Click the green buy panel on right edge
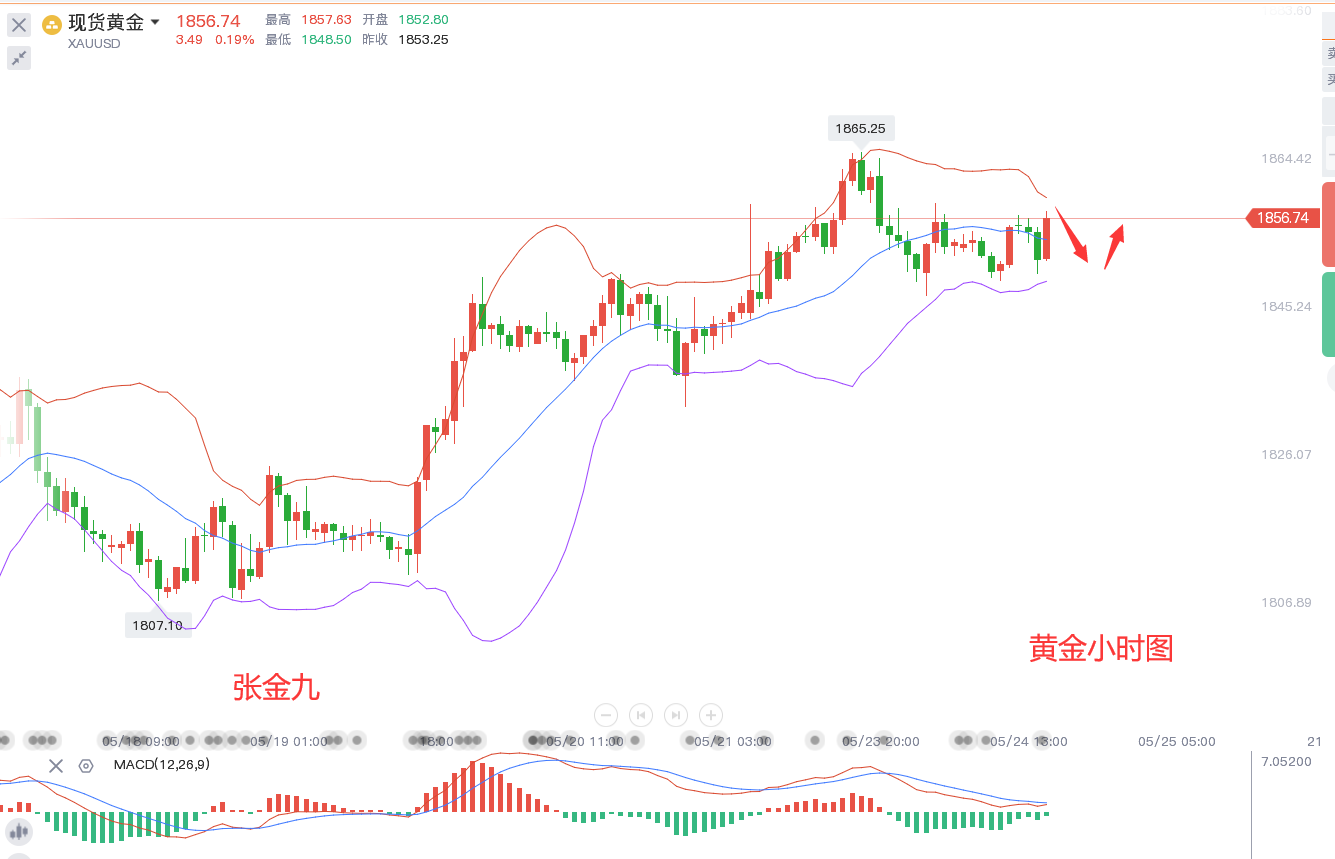Viewport: 1335px width, 859px height. click(1328, 314)
